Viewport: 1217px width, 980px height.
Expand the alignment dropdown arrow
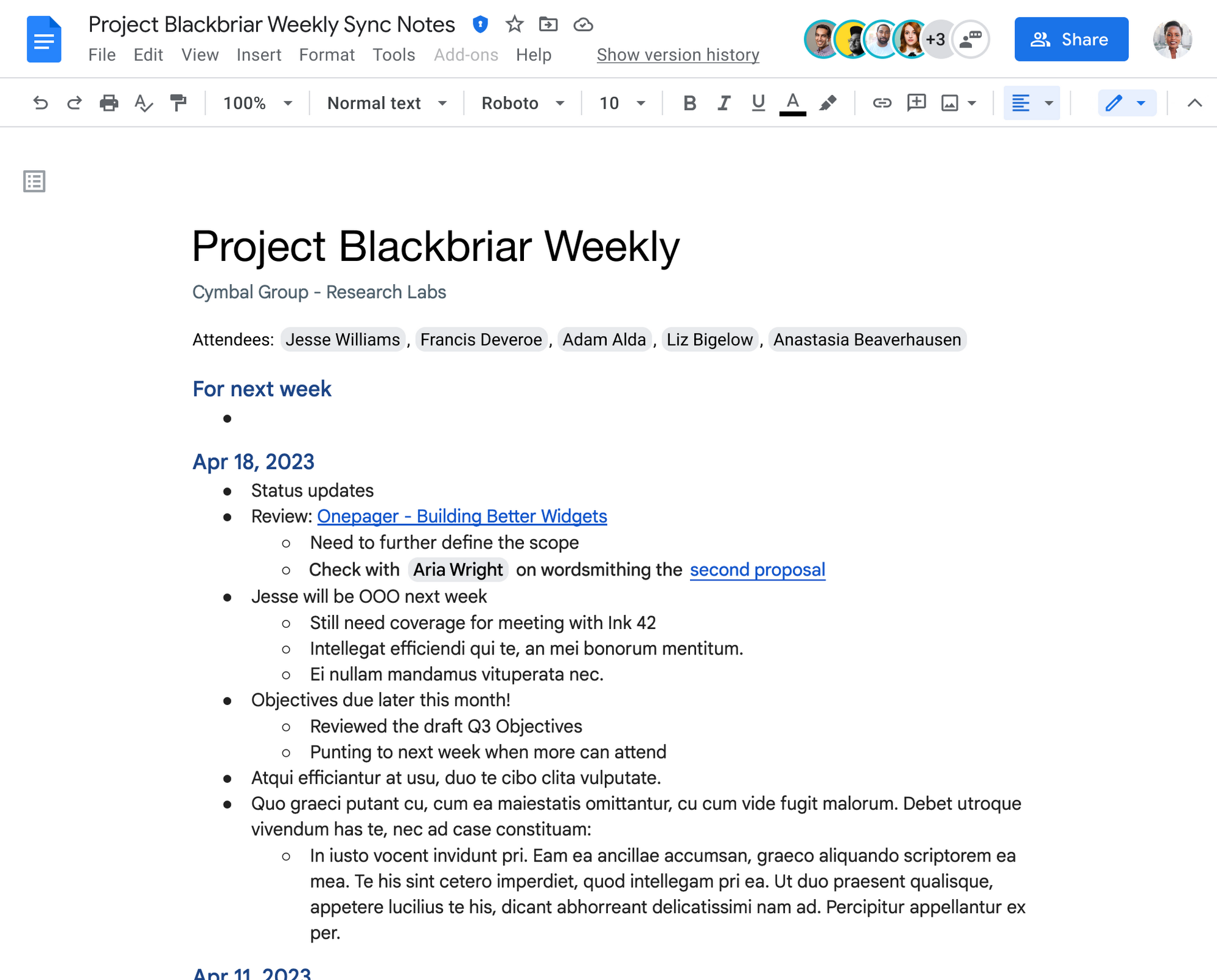(1048, 103)
